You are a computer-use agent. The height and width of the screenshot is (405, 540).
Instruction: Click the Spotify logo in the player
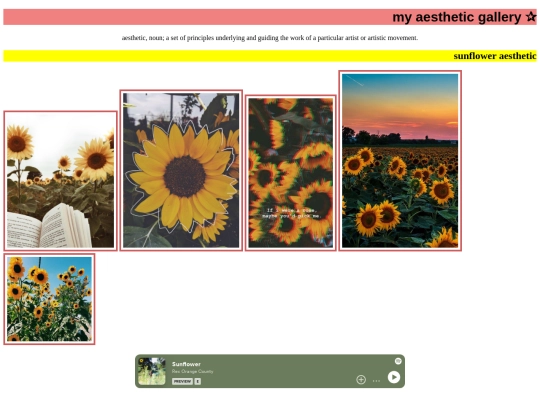[x=398, y=361]
